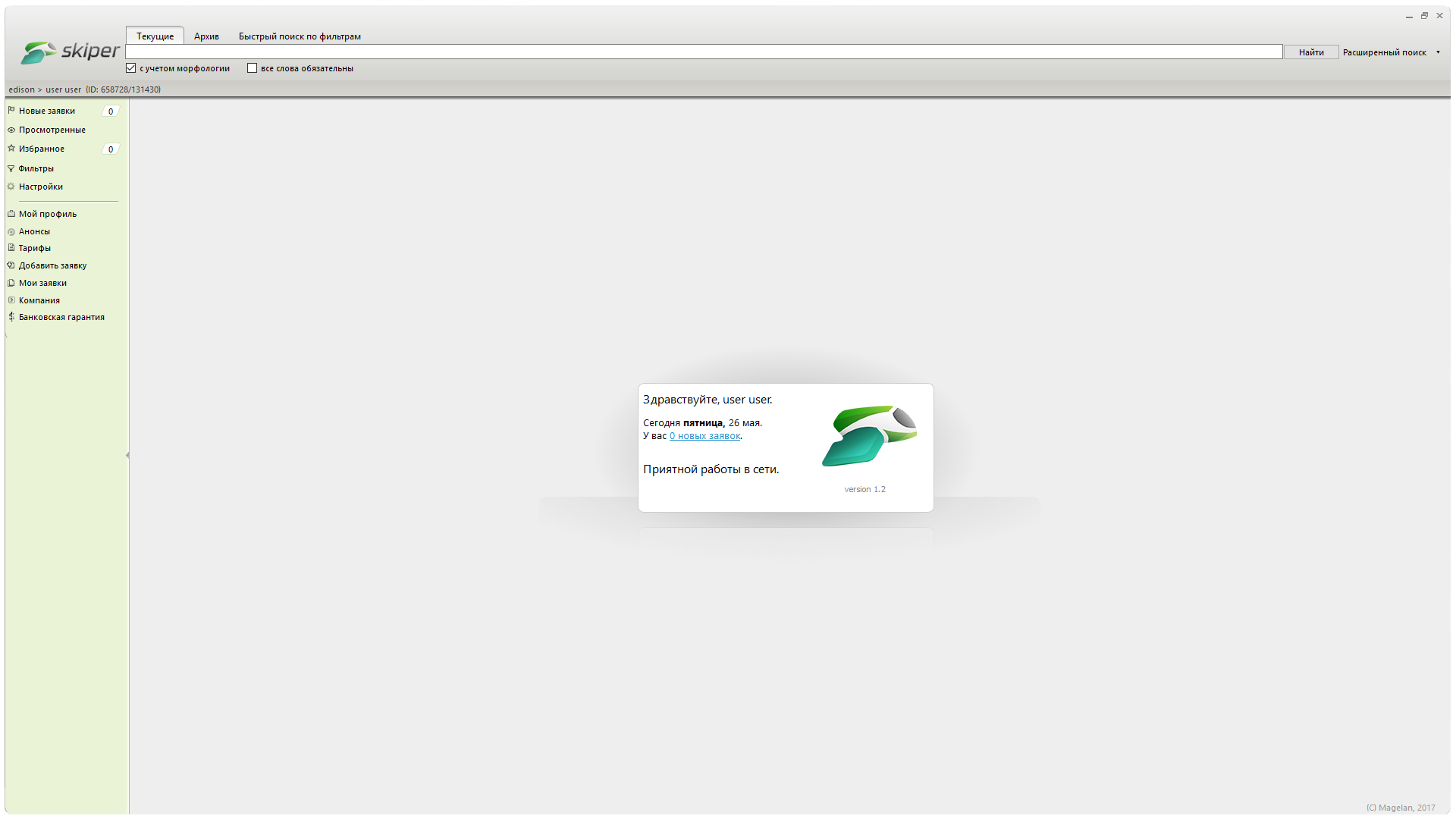Screen dimensions: 1456x819
Task: Enable 'все слова обязательны' checkbox
Action: 253,68
